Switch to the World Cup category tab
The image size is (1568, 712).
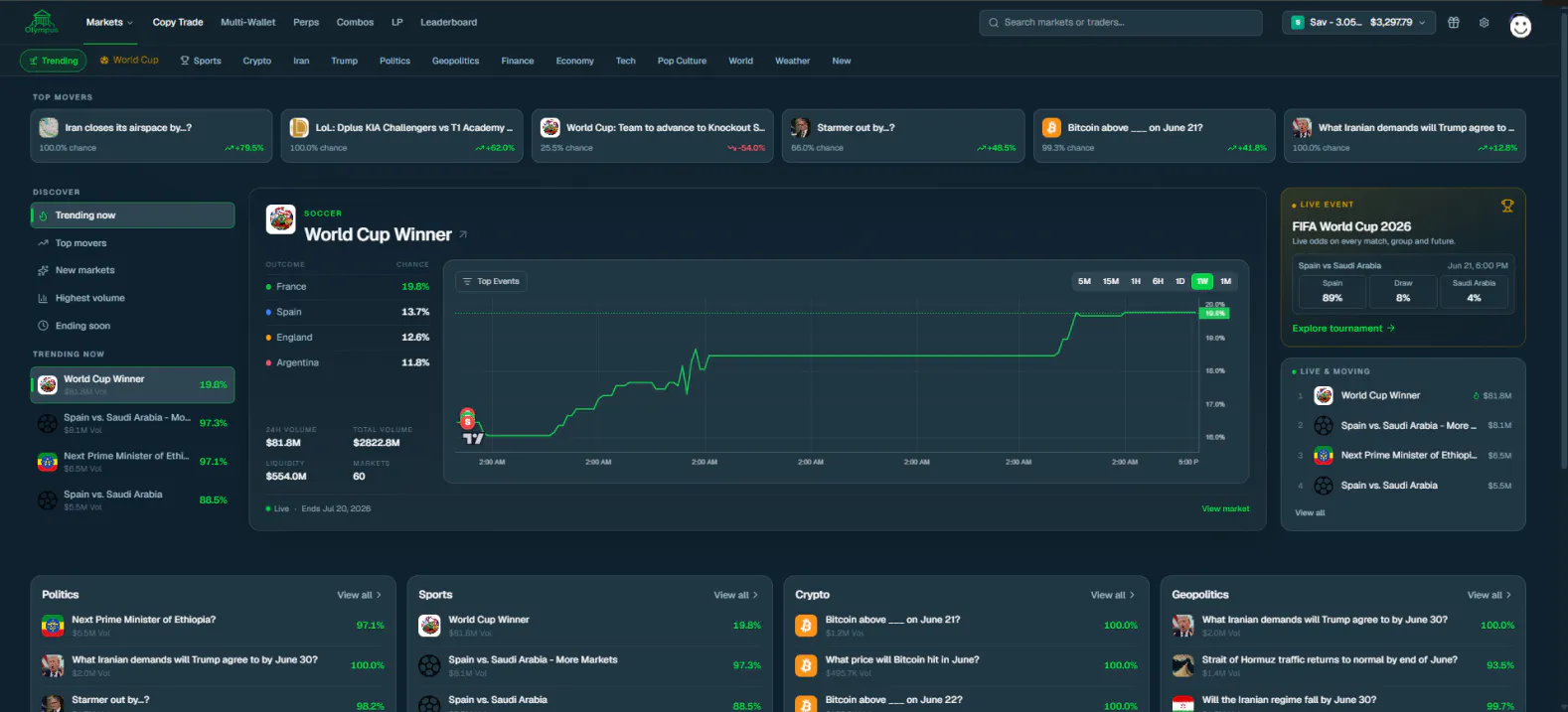tap(129, 61)
